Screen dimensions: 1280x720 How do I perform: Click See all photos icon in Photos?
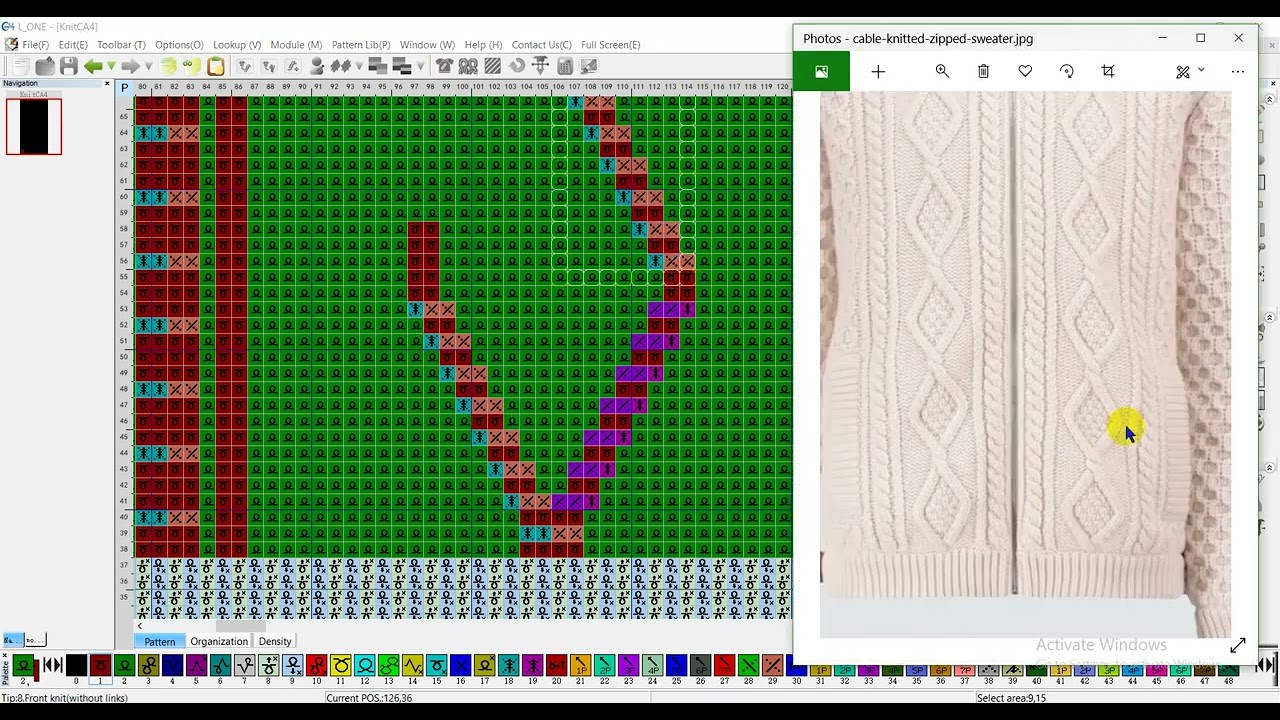click(x=821, y=71)
